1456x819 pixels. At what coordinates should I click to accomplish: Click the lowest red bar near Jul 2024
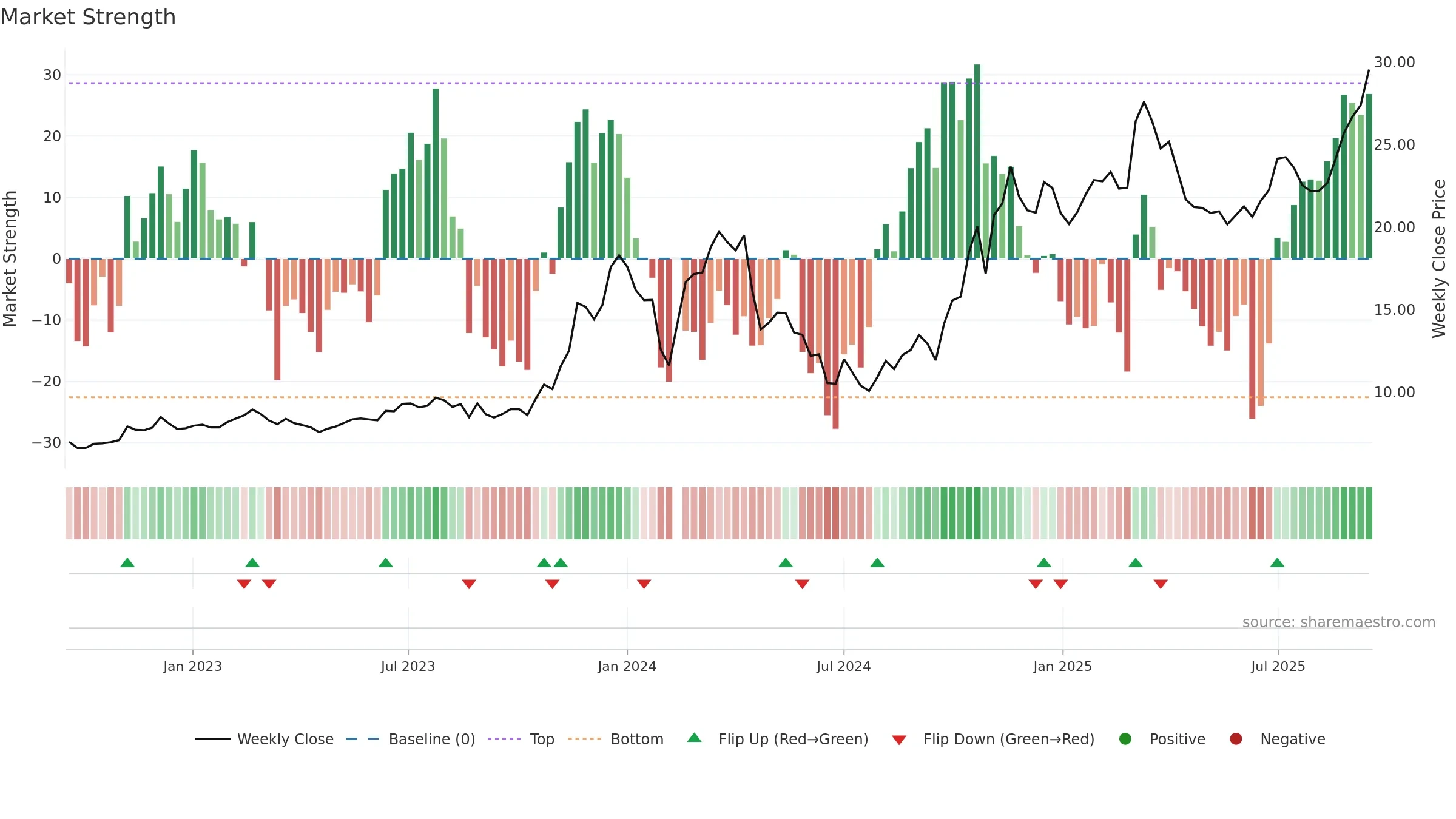[x=835, y=343]
